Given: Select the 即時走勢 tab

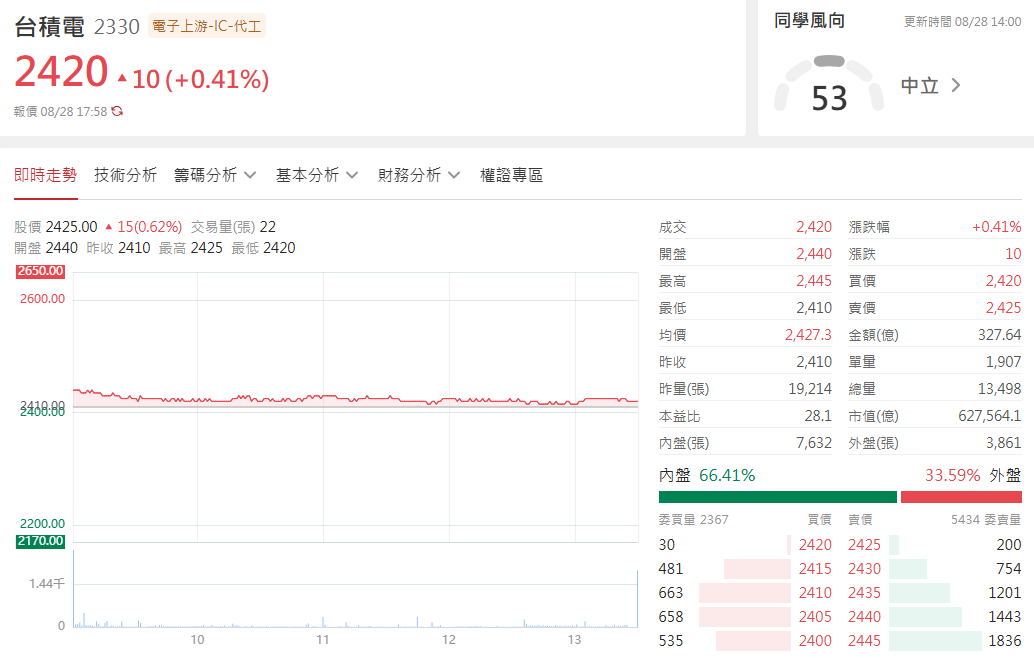Looking at the screenshot, I should click(46, 175).
